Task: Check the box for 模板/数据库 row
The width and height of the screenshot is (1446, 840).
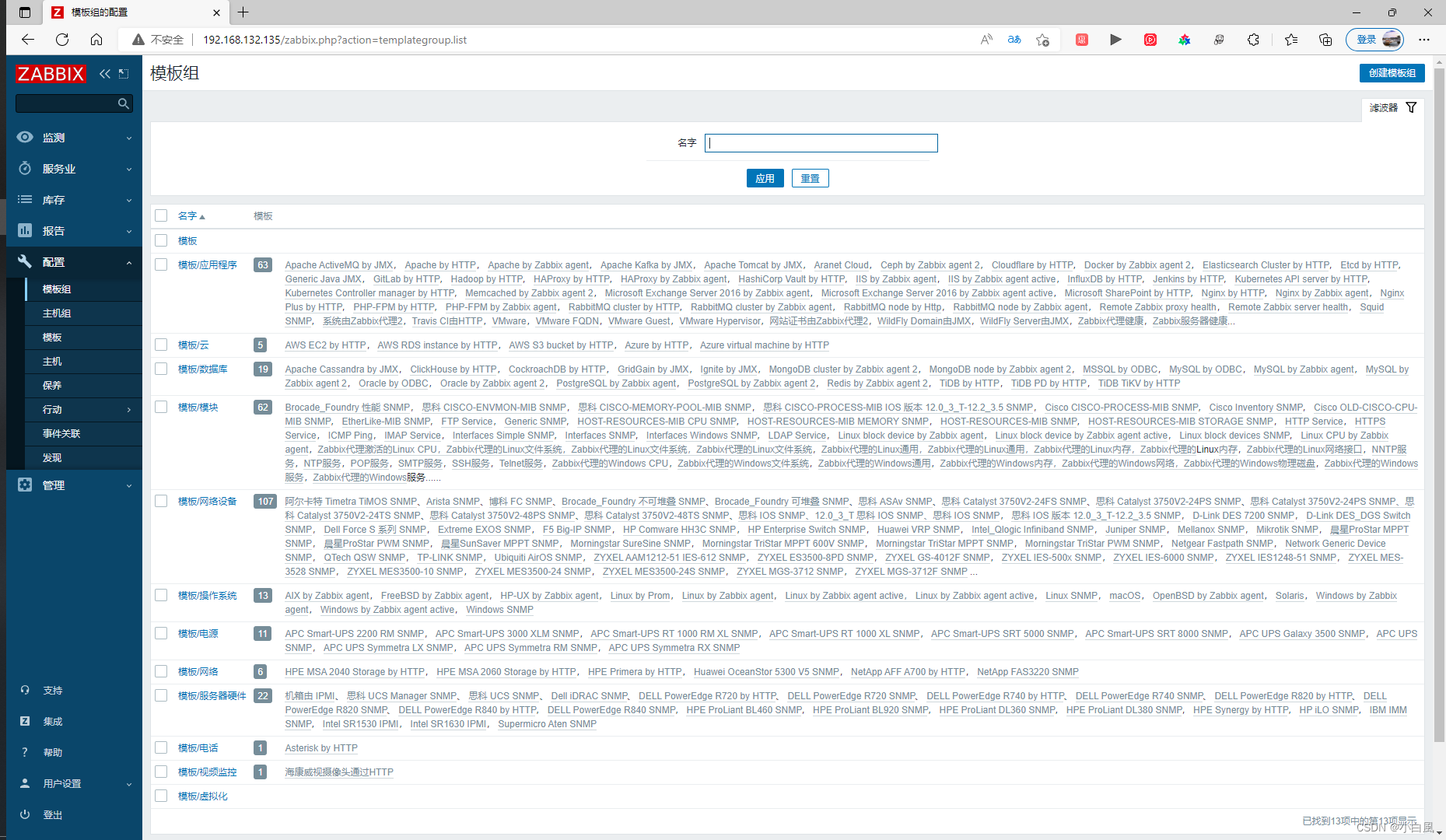Action: click(161, 369)
